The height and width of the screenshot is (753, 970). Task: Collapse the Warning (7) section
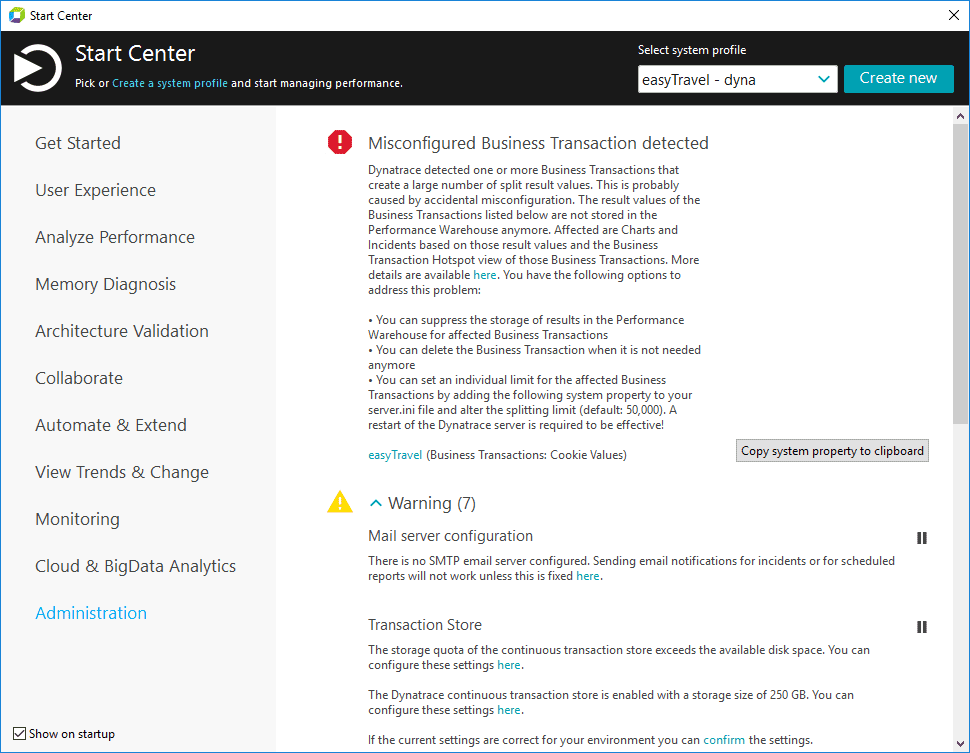pos(376,503)
